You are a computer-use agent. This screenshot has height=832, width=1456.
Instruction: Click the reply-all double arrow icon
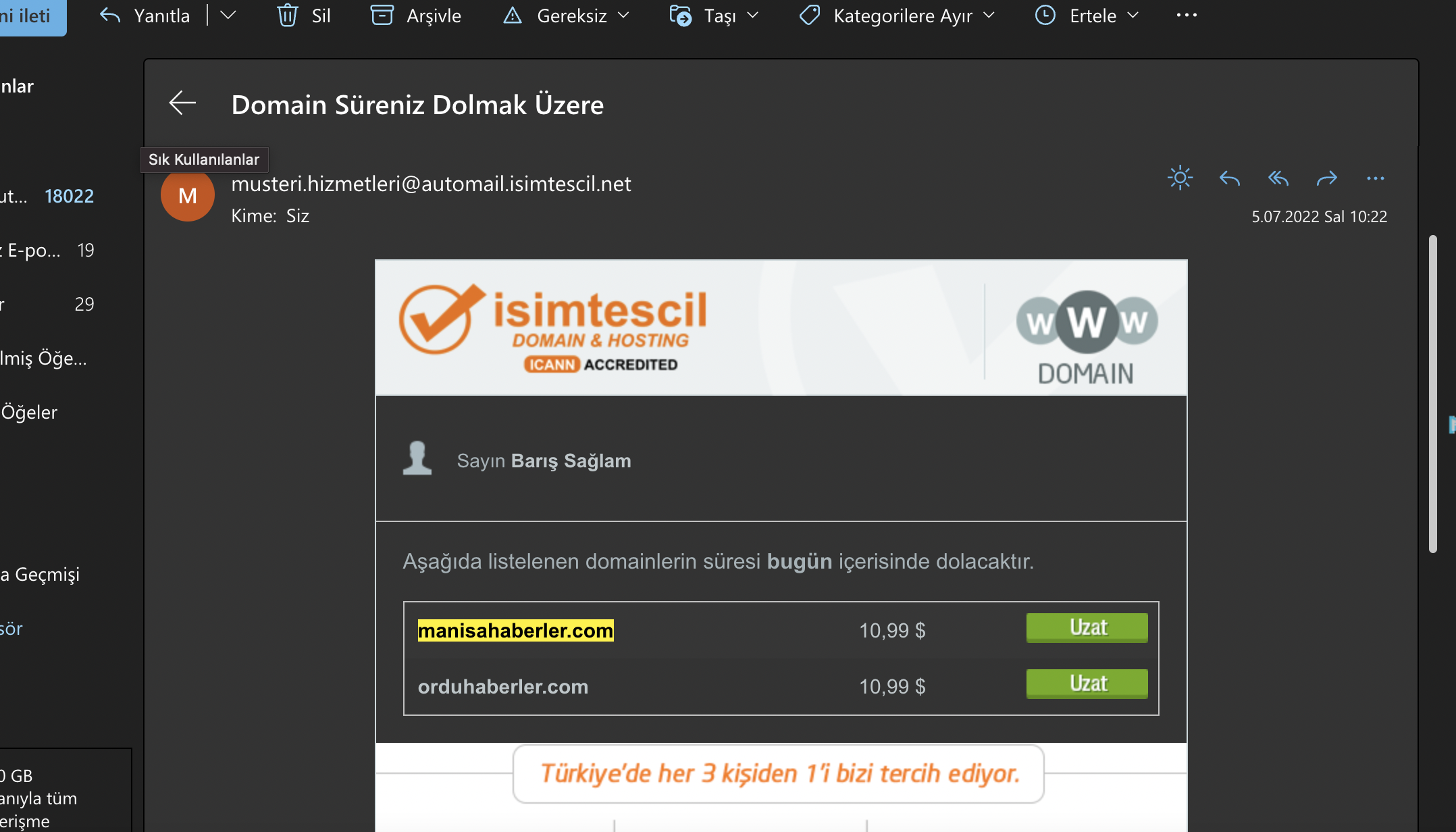pyautogui.click(x=1278, y=178)
